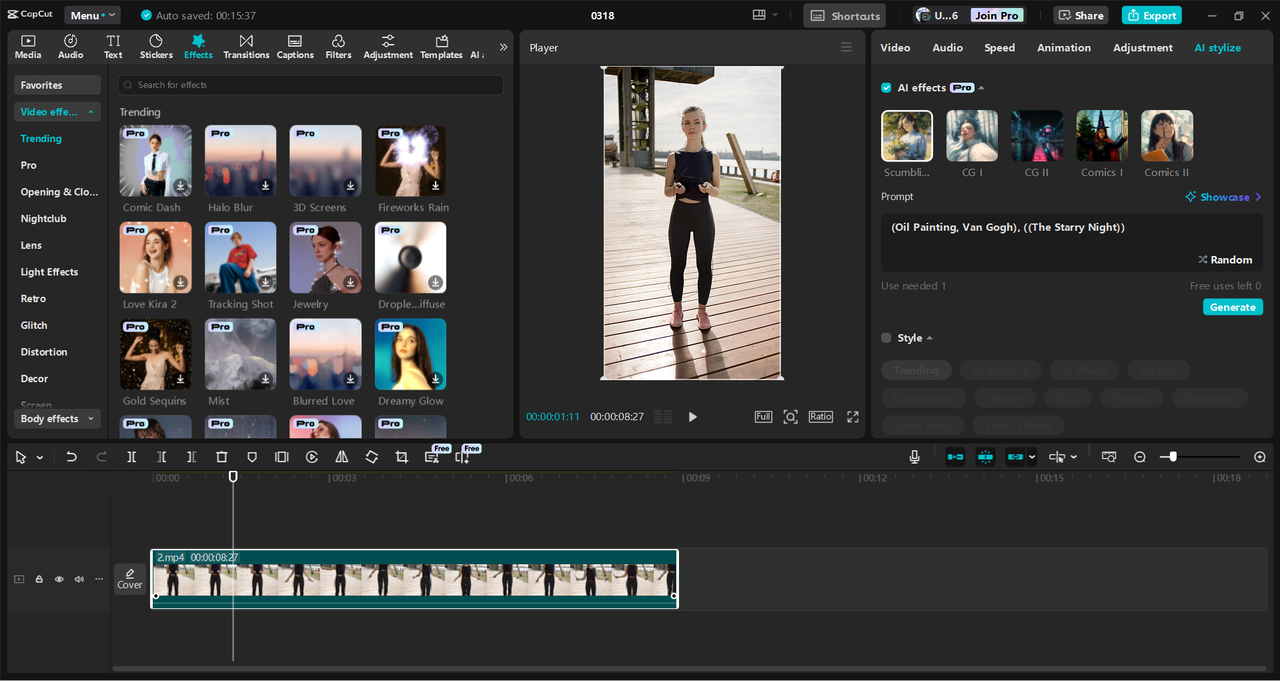
Task: Select the Comics I effect thumbnail
Action: click(x=1101, y=135)
